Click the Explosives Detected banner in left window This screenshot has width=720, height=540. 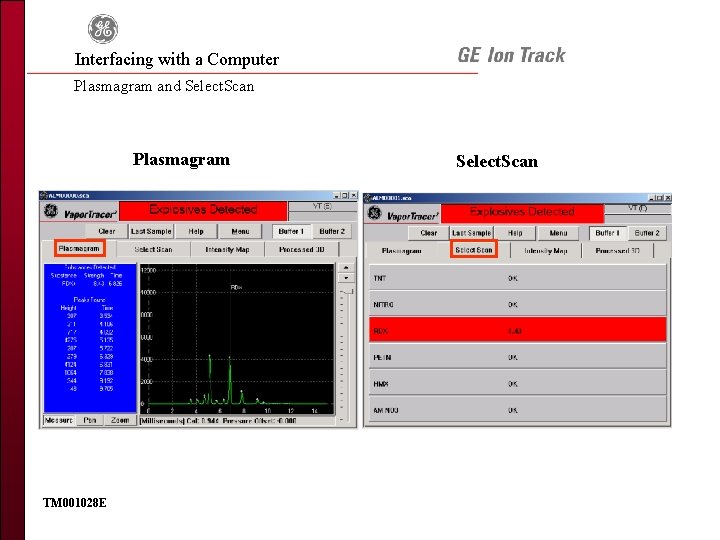tap(203, 210)
